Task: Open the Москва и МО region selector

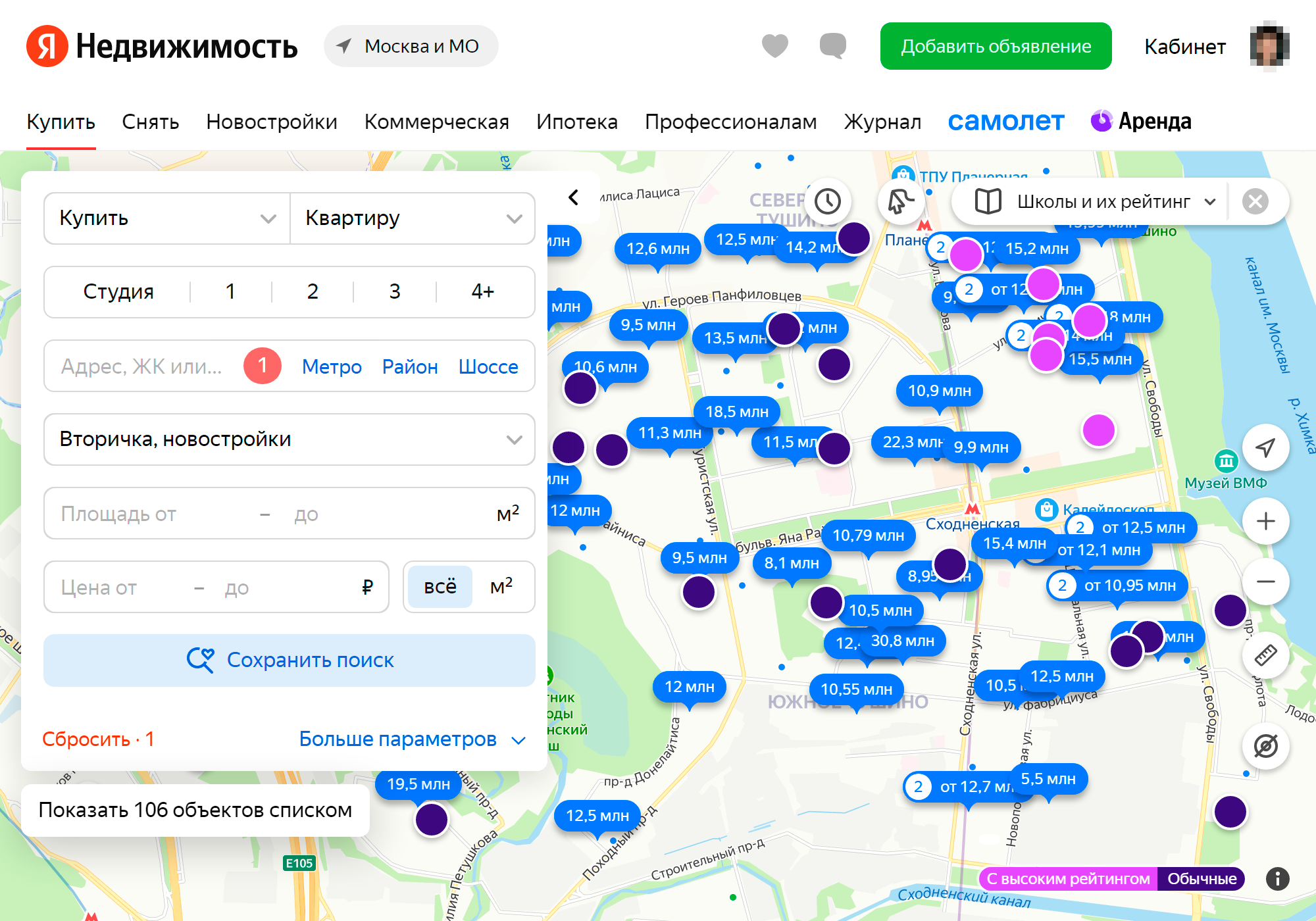Action: pos(411,46)
